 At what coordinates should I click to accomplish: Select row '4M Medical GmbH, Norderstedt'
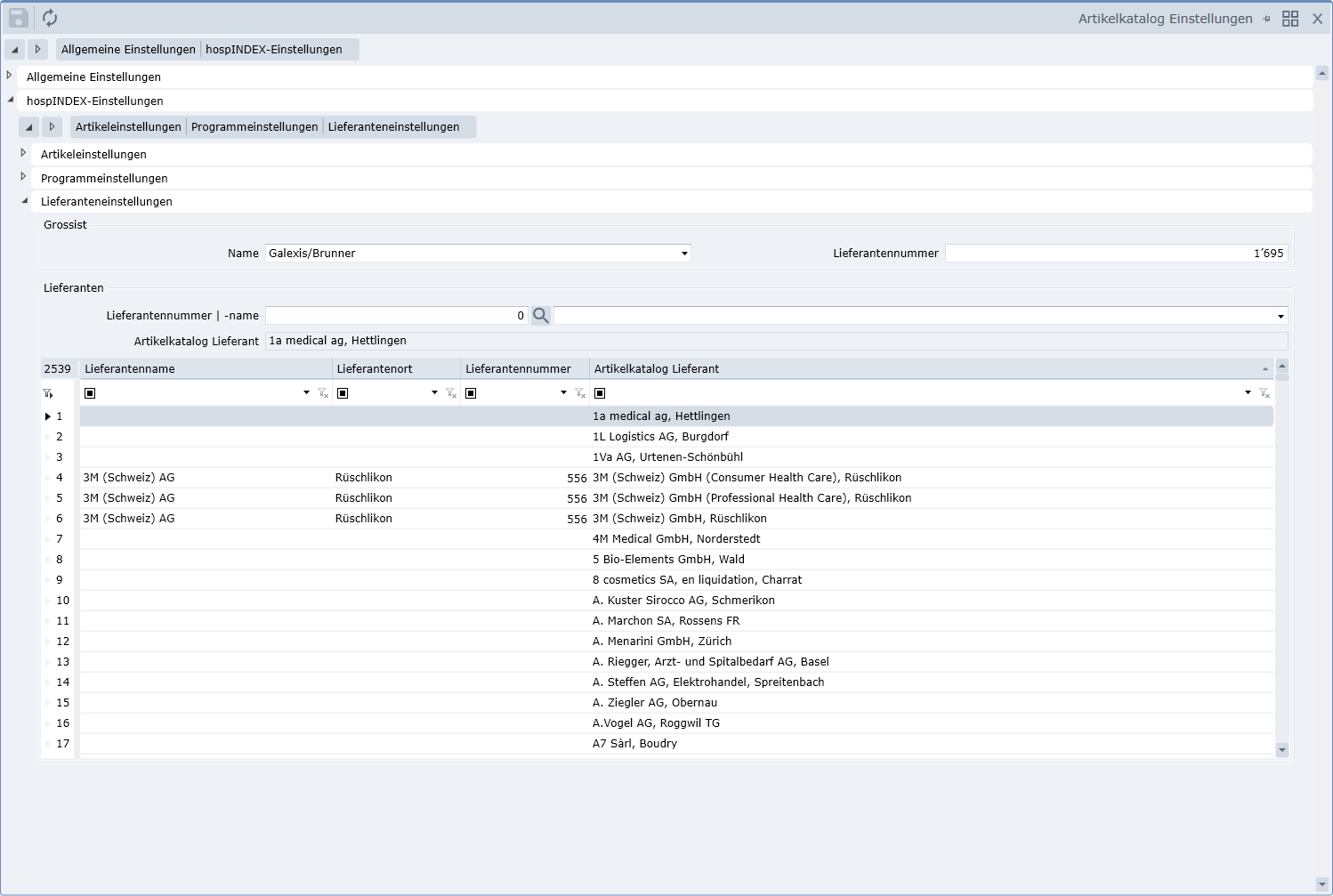tap(676, 539)
